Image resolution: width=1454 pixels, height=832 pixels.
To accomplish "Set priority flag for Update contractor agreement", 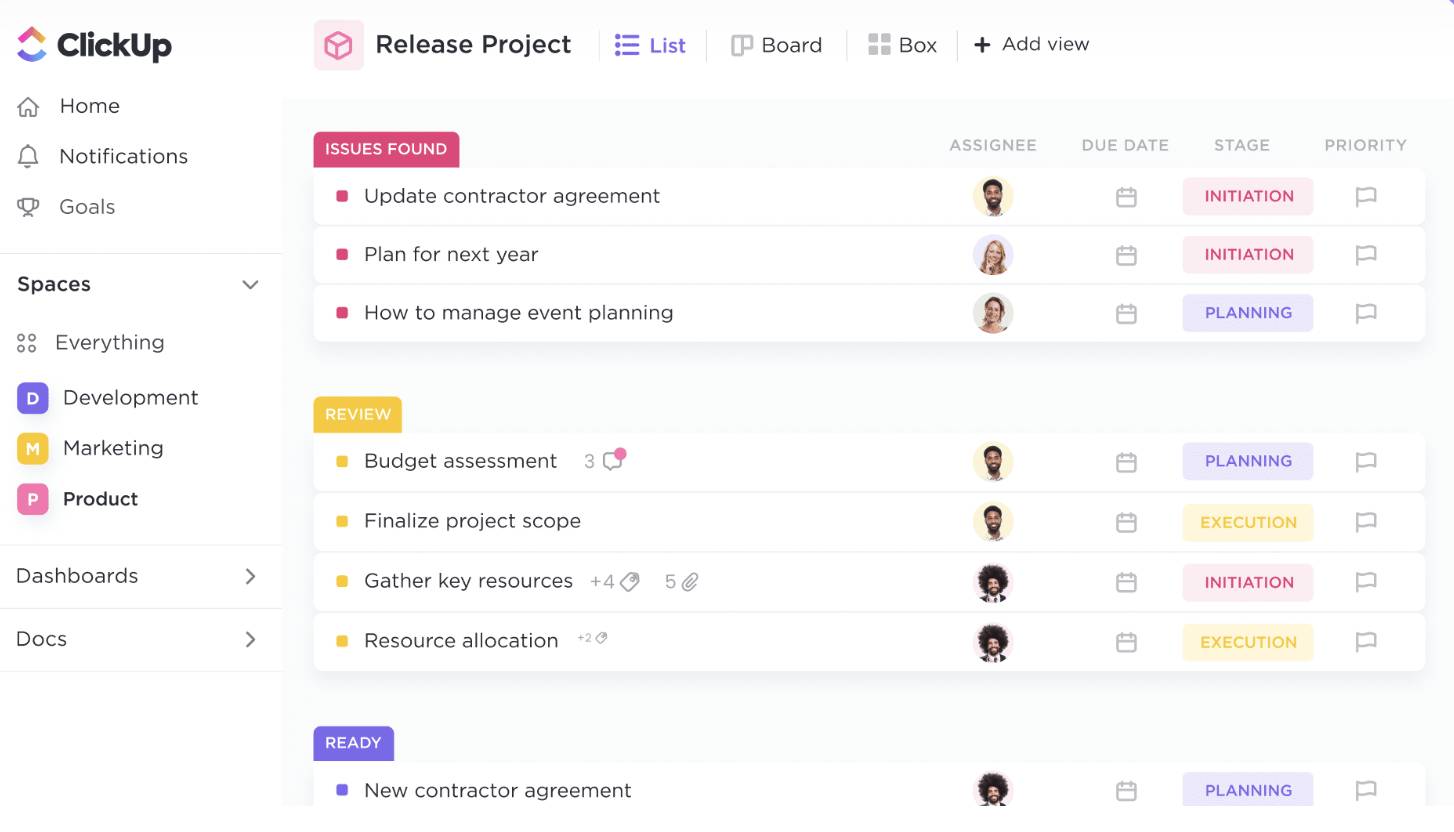I will tap(1365, 197).
